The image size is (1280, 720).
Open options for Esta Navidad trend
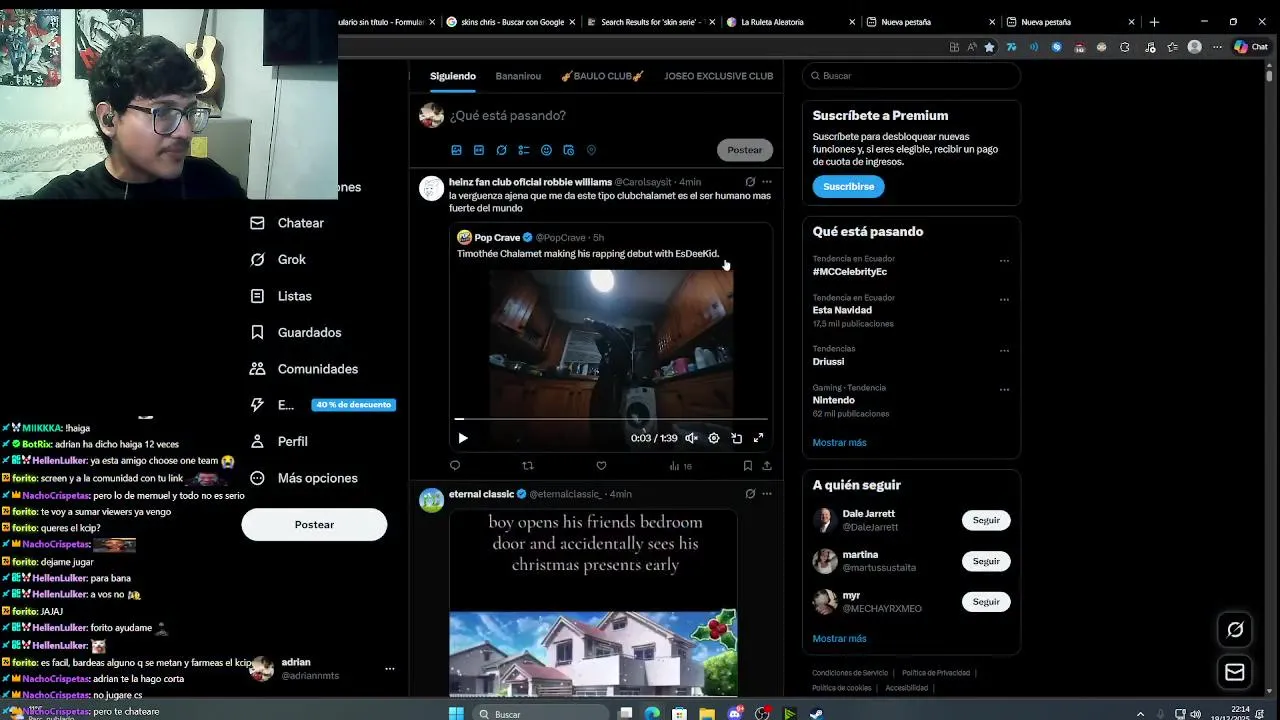pos(1004,300)
